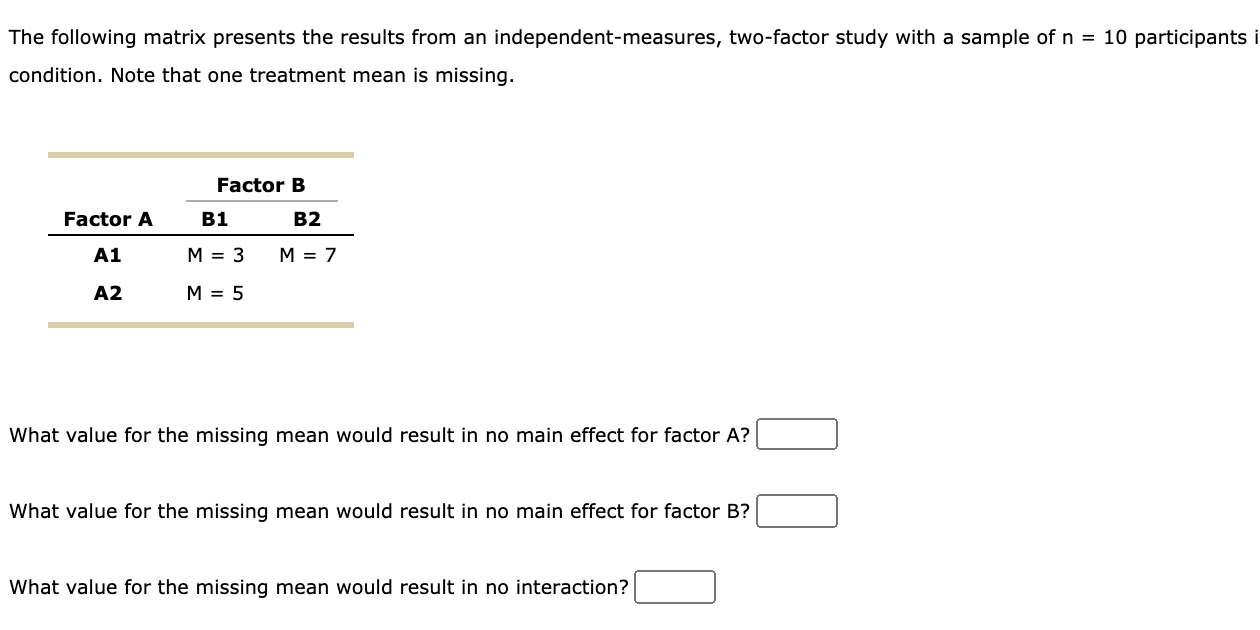
Task: Click the B2 column label
Action: 308,219
